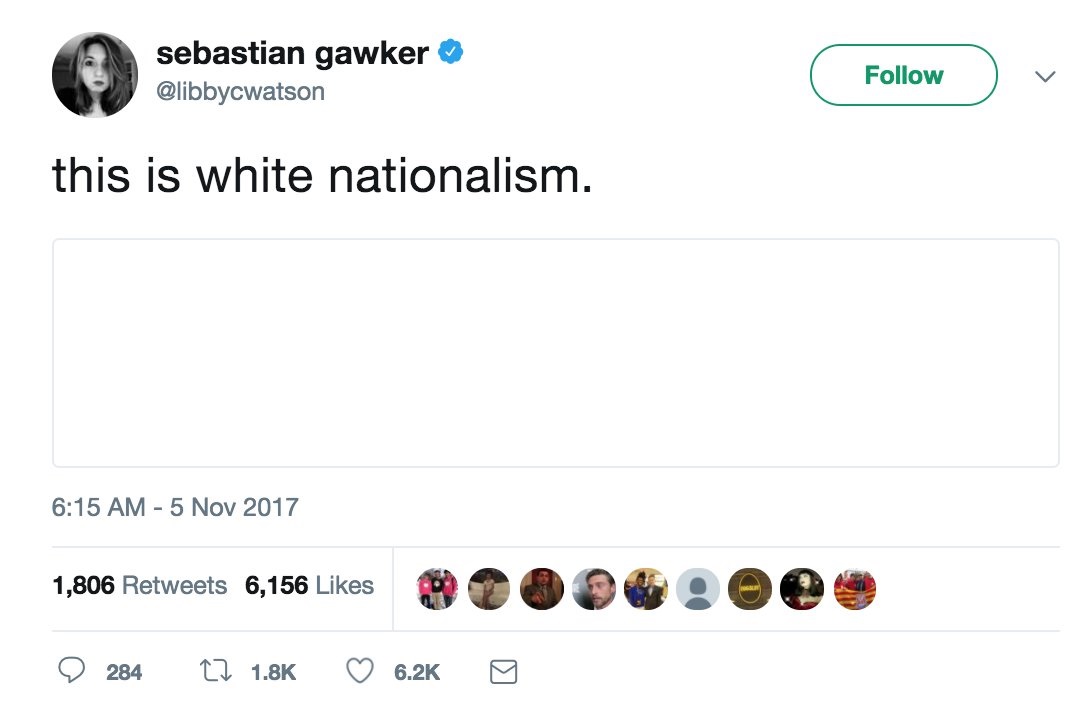The image size is (1086, 722).
Task: Expand the tweet options chevron menu
Action: pos(1045,76)
